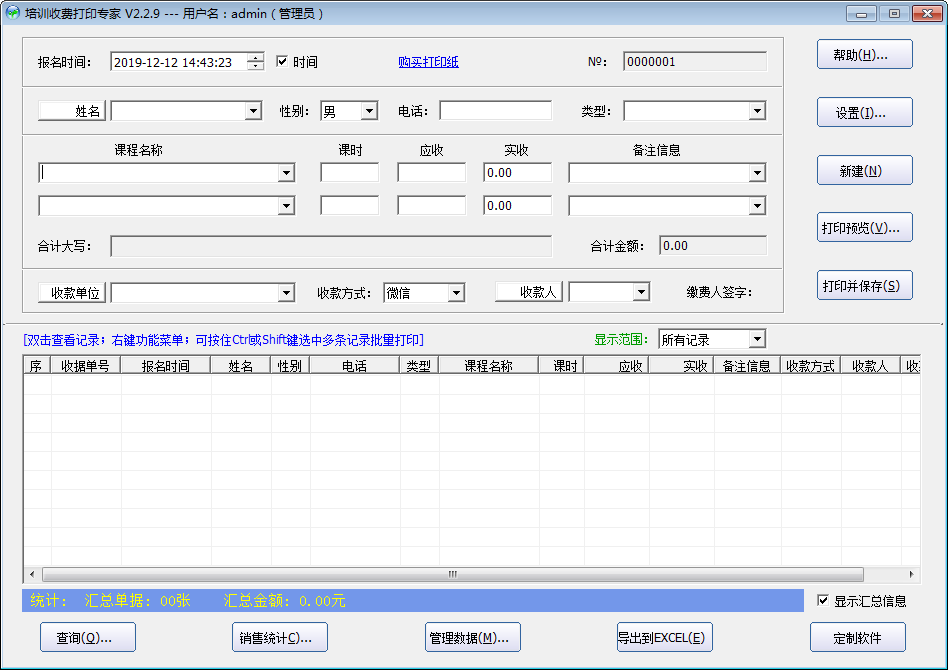Open 显示范围 display range dropdown
This screenshot has width=948, height=670.
pyautogui.click(x=757, y=339)
